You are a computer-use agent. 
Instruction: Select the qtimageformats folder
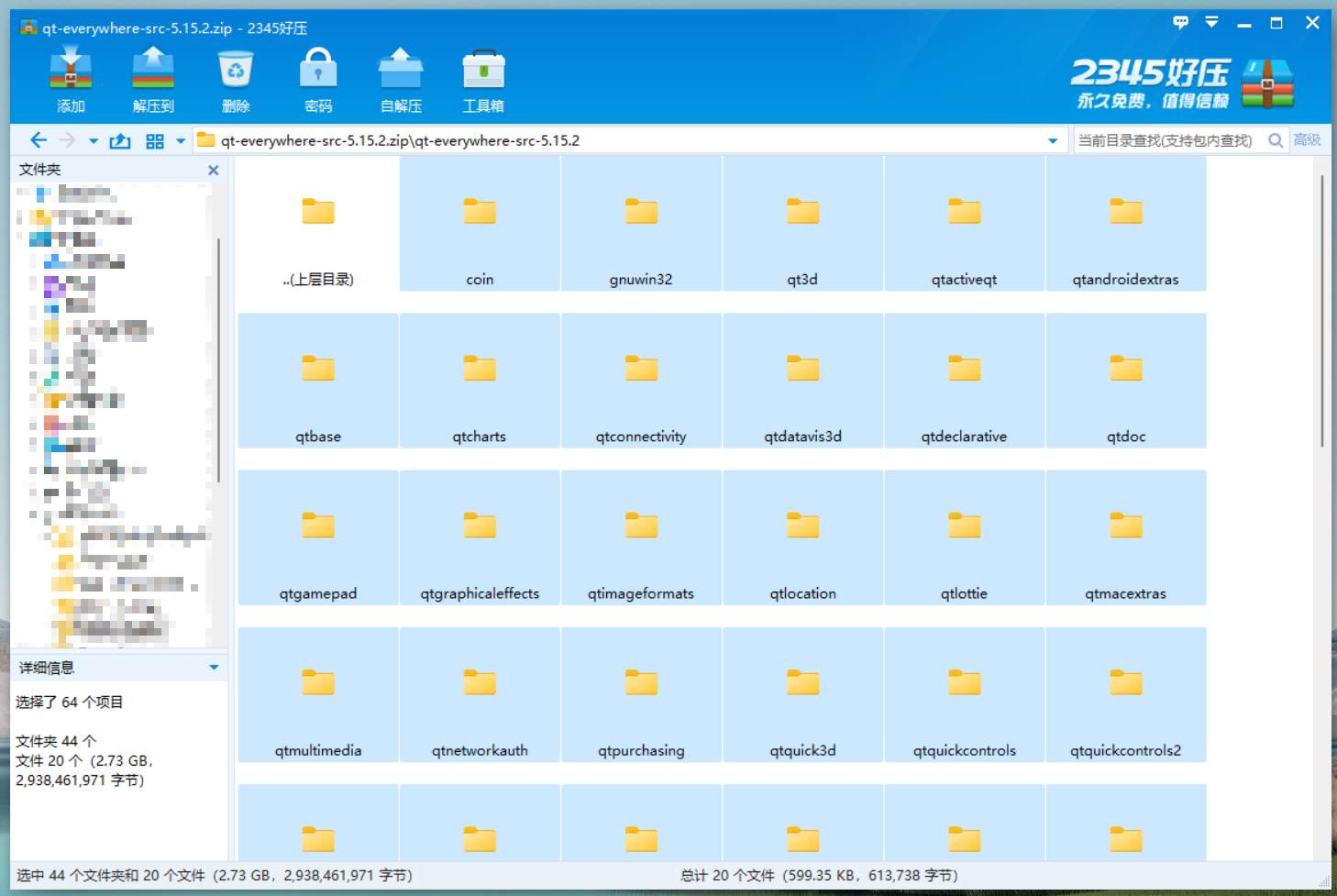[641, 537]
